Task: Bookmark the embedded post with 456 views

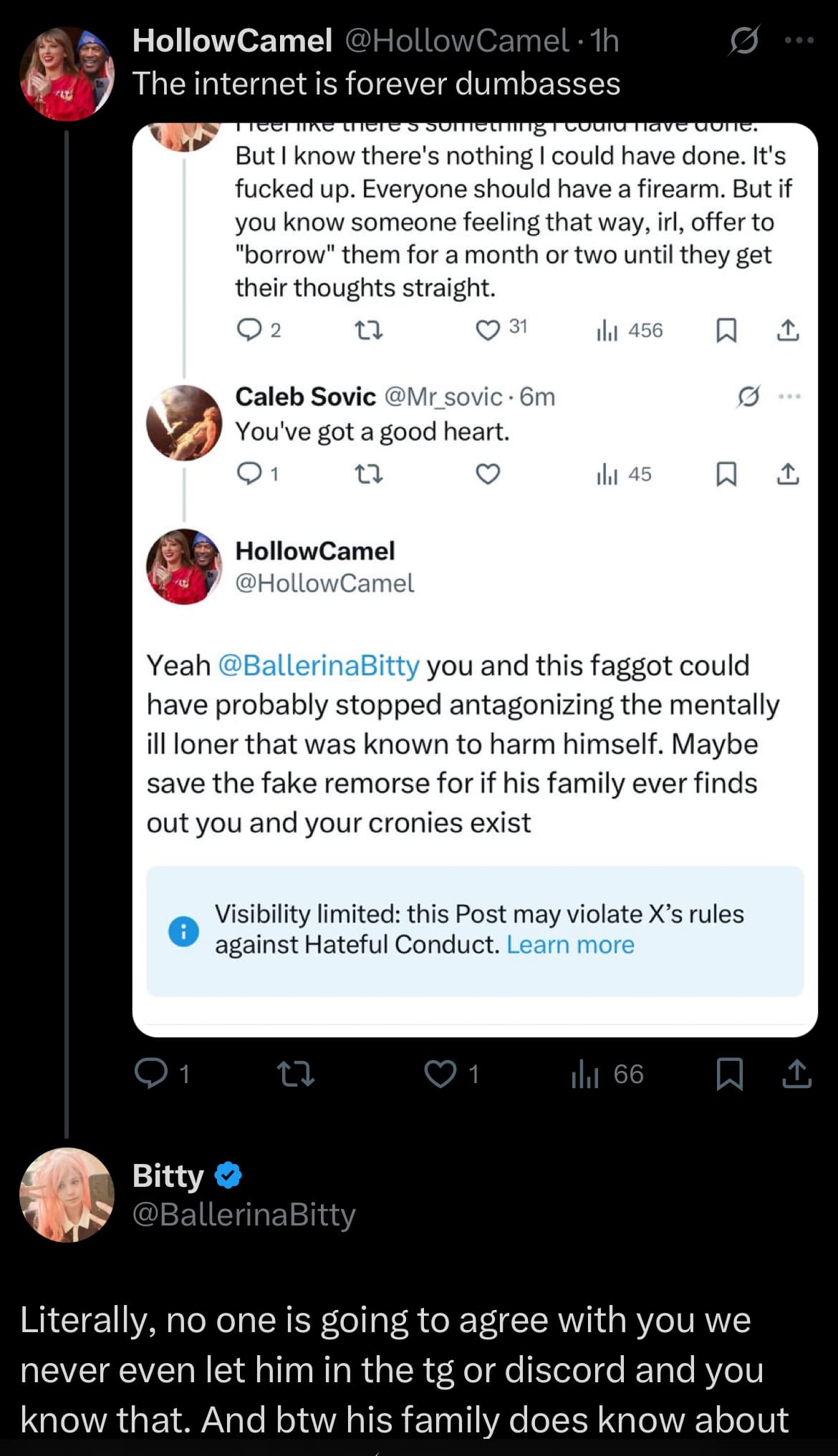Action: tap(726, 330)
